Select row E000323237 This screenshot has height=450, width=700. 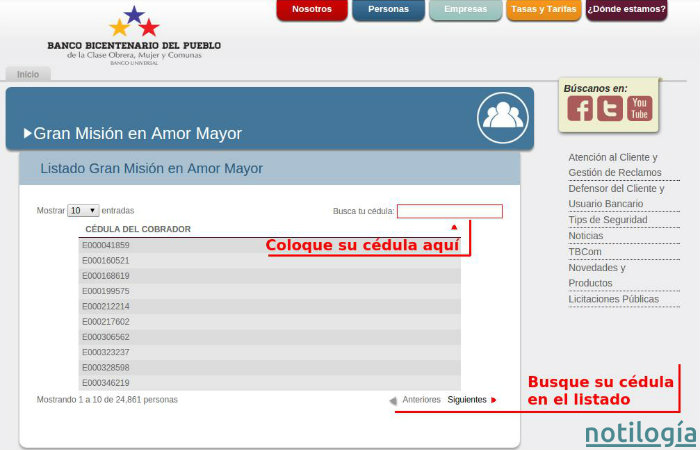270,352
